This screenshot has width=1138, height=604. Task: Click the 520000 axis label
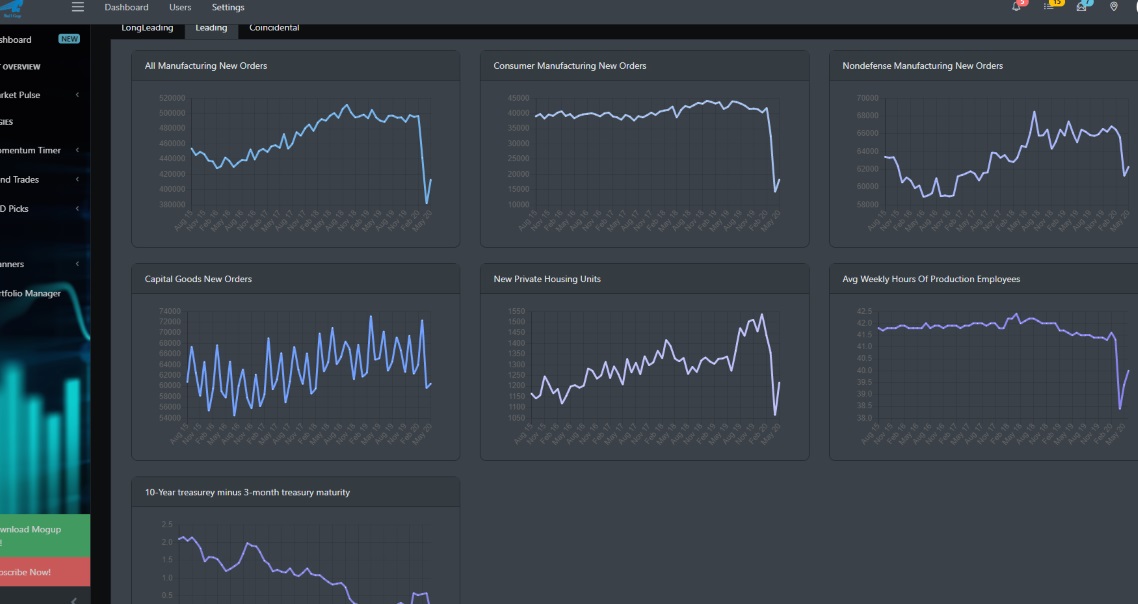click(171, 98)
